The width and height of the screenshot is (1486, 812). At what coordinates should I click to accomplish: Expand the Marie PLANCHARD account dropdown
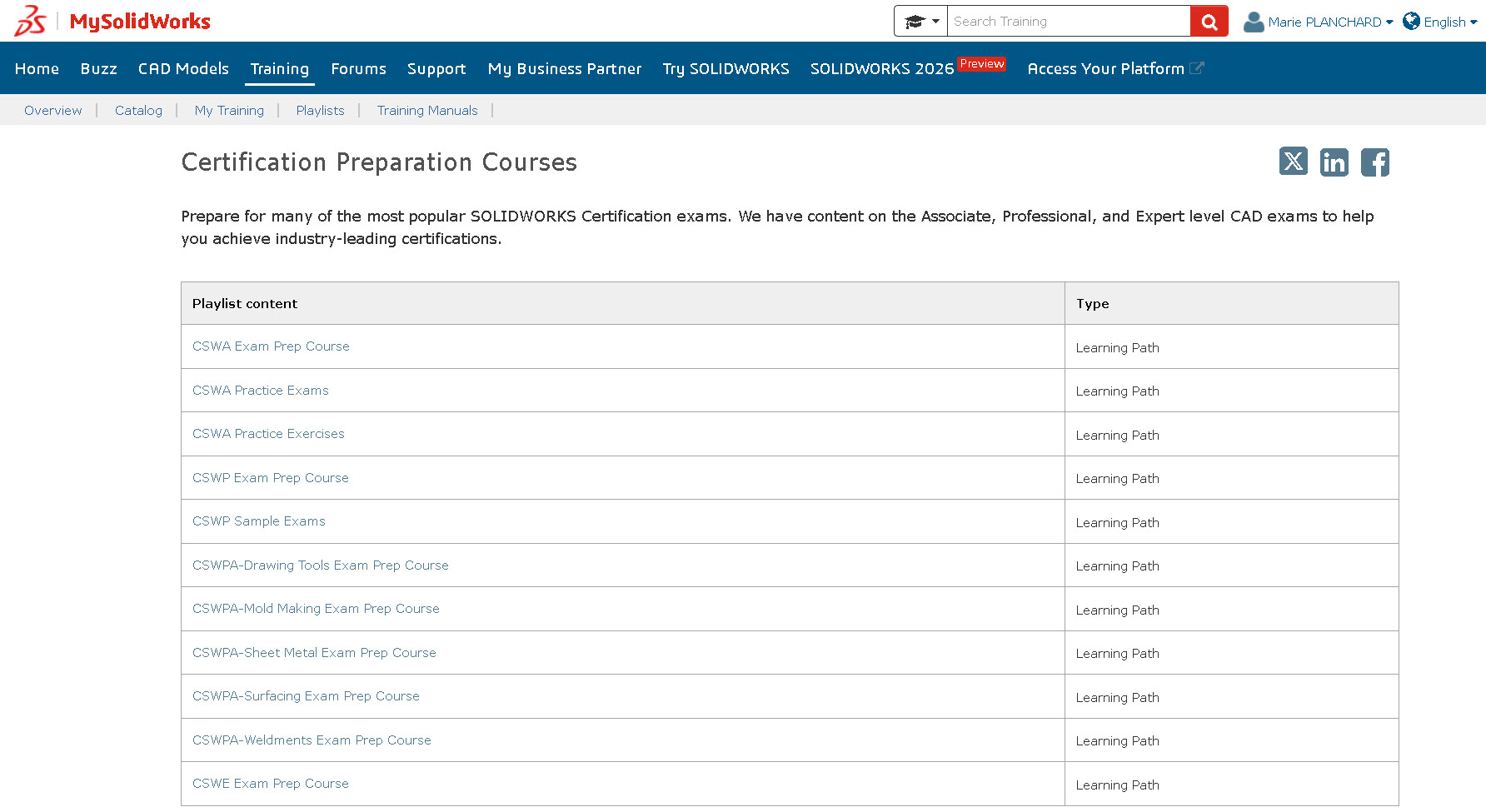tap(1389, 22)
